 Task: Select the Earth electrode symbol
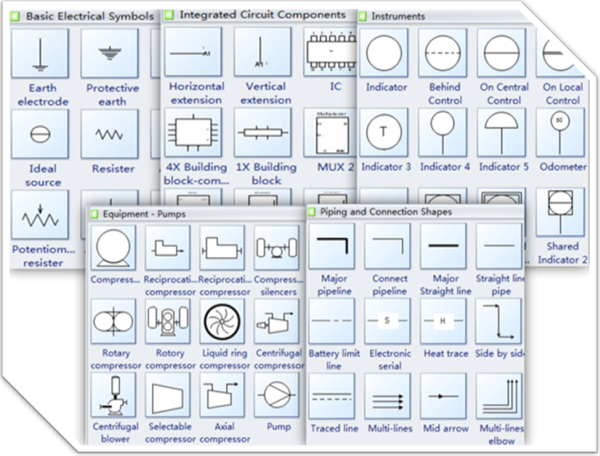point(42,54)
